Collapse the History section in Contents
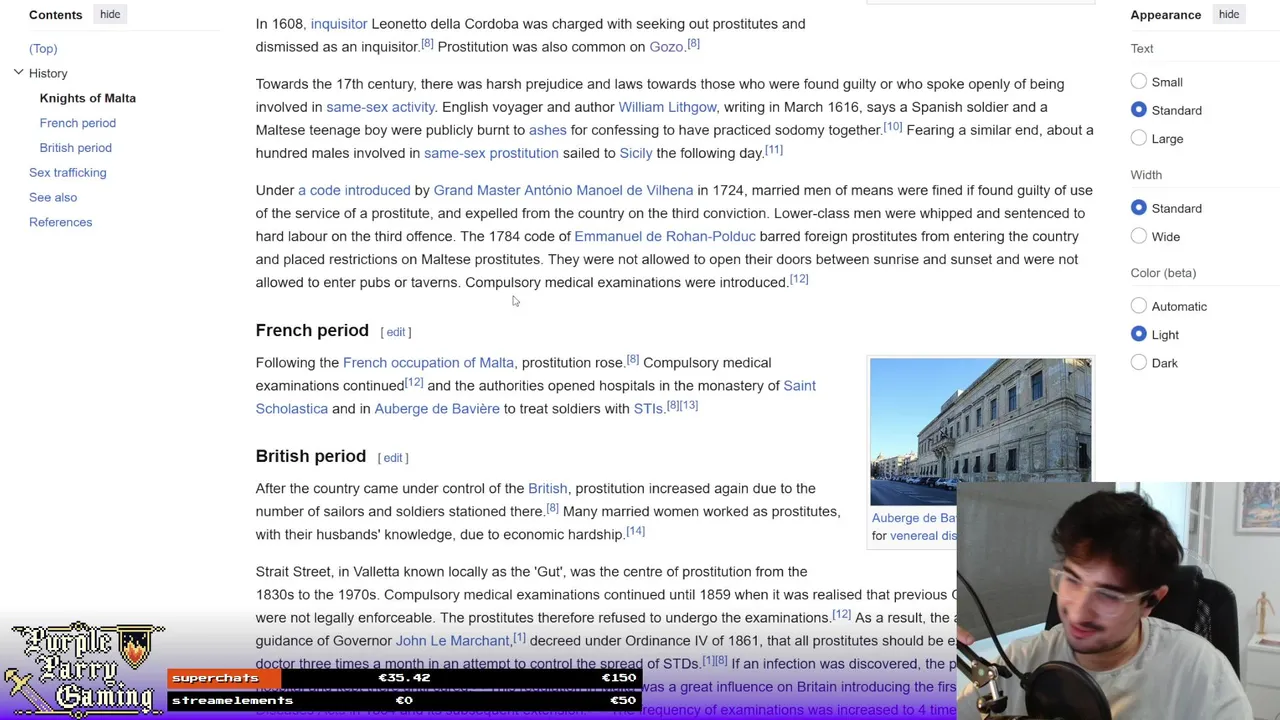The height and width of the screenshot is (720, 1280). pyautogui.click(x=18, y=73)
